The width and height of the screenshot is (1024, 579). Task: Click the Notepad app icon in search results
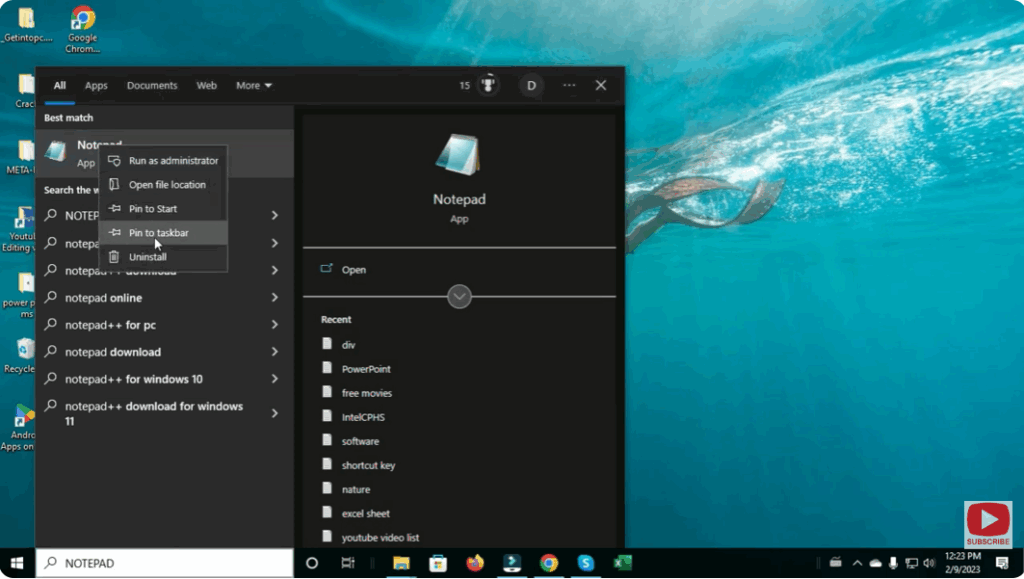57,152
